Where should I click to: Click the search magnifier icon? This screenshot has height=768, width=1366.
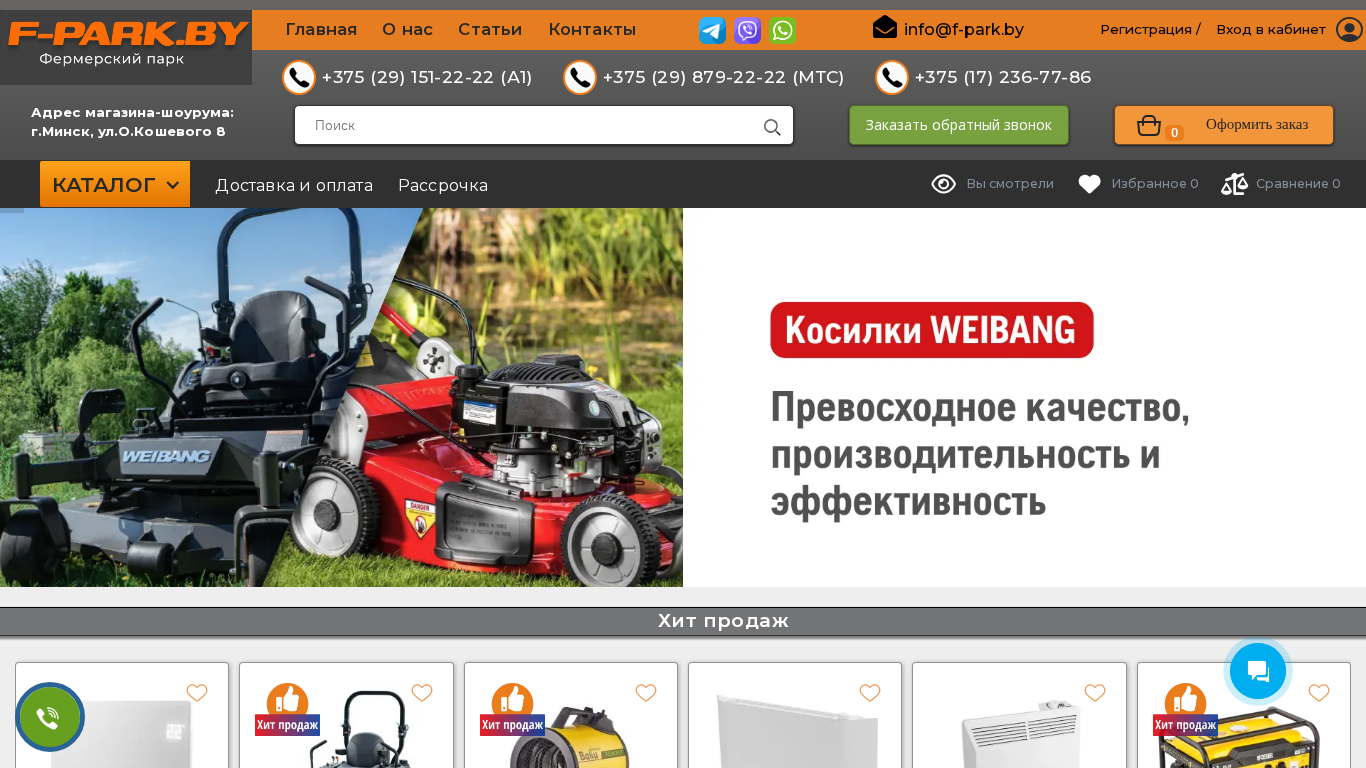pyautogui.click(x=772, y=127)
